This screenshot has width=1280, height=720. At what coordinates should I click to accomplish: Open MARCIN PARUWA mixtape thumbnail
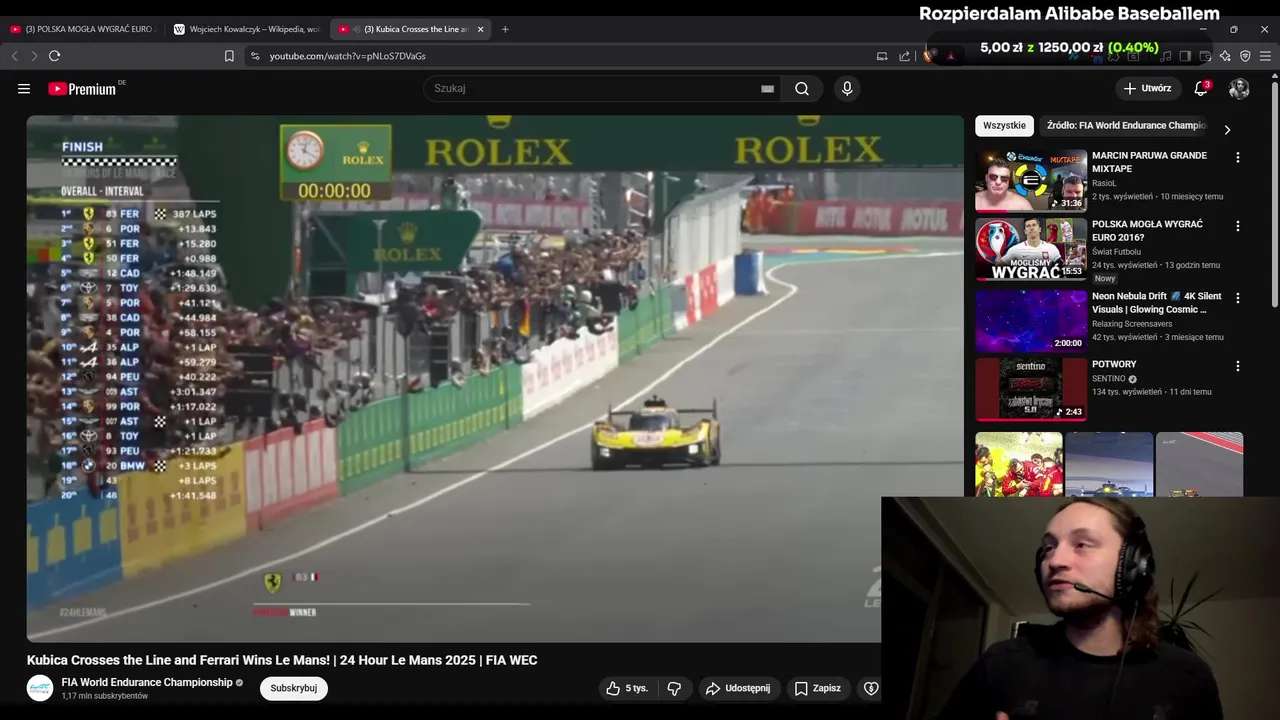pyautogui.click(x=1031, y=181)
